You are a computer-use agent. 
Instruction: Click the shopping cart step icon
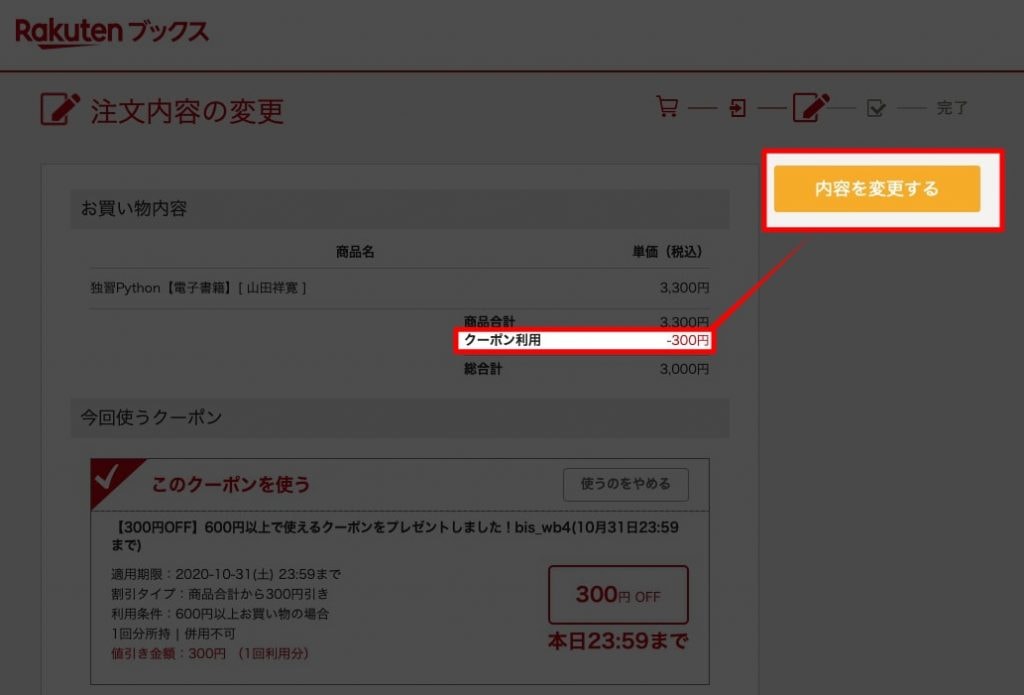pos(667,107)
